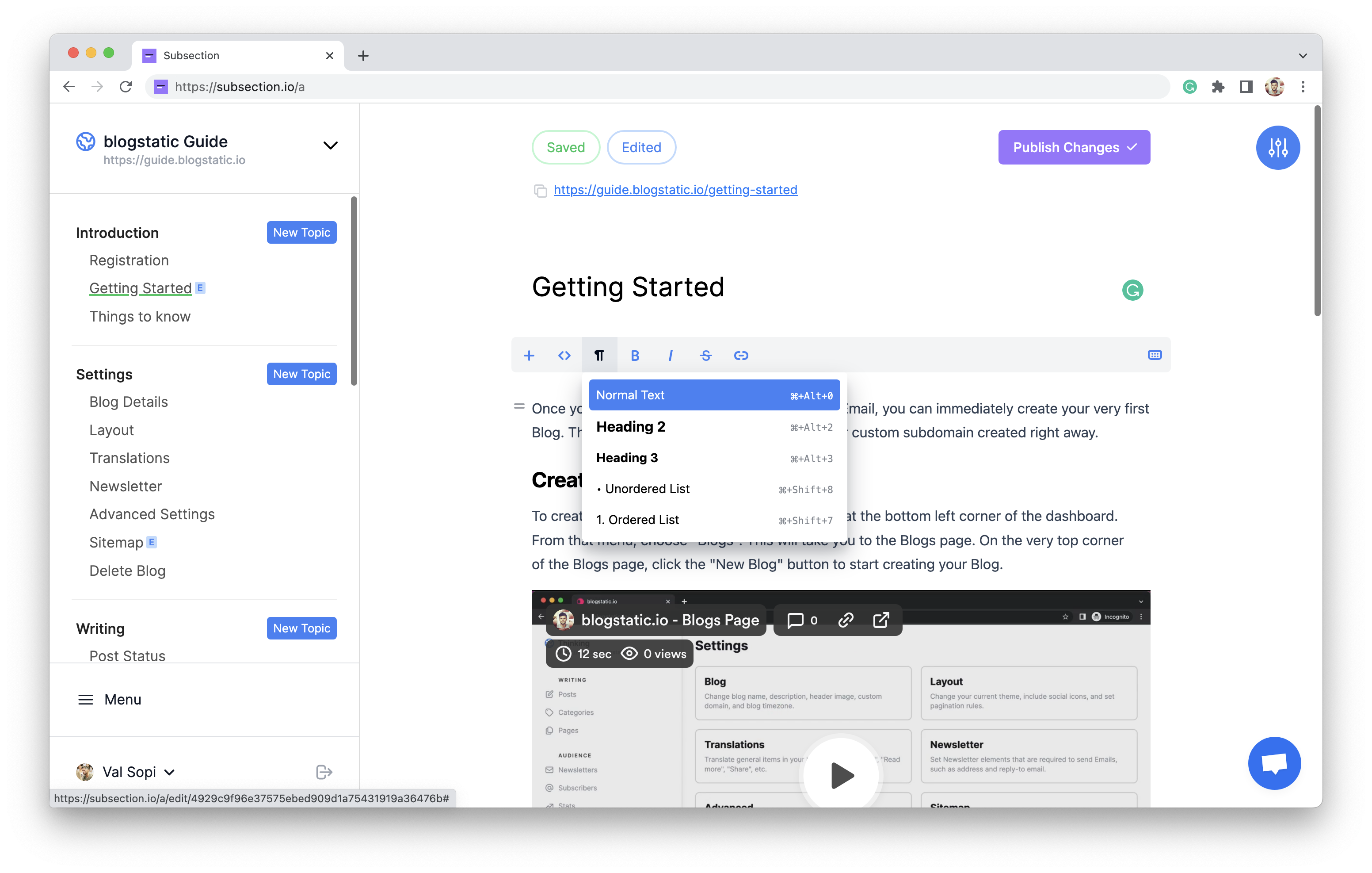Click the strikethrough formatting icon

pyautogui.click(x=706, y=355)
